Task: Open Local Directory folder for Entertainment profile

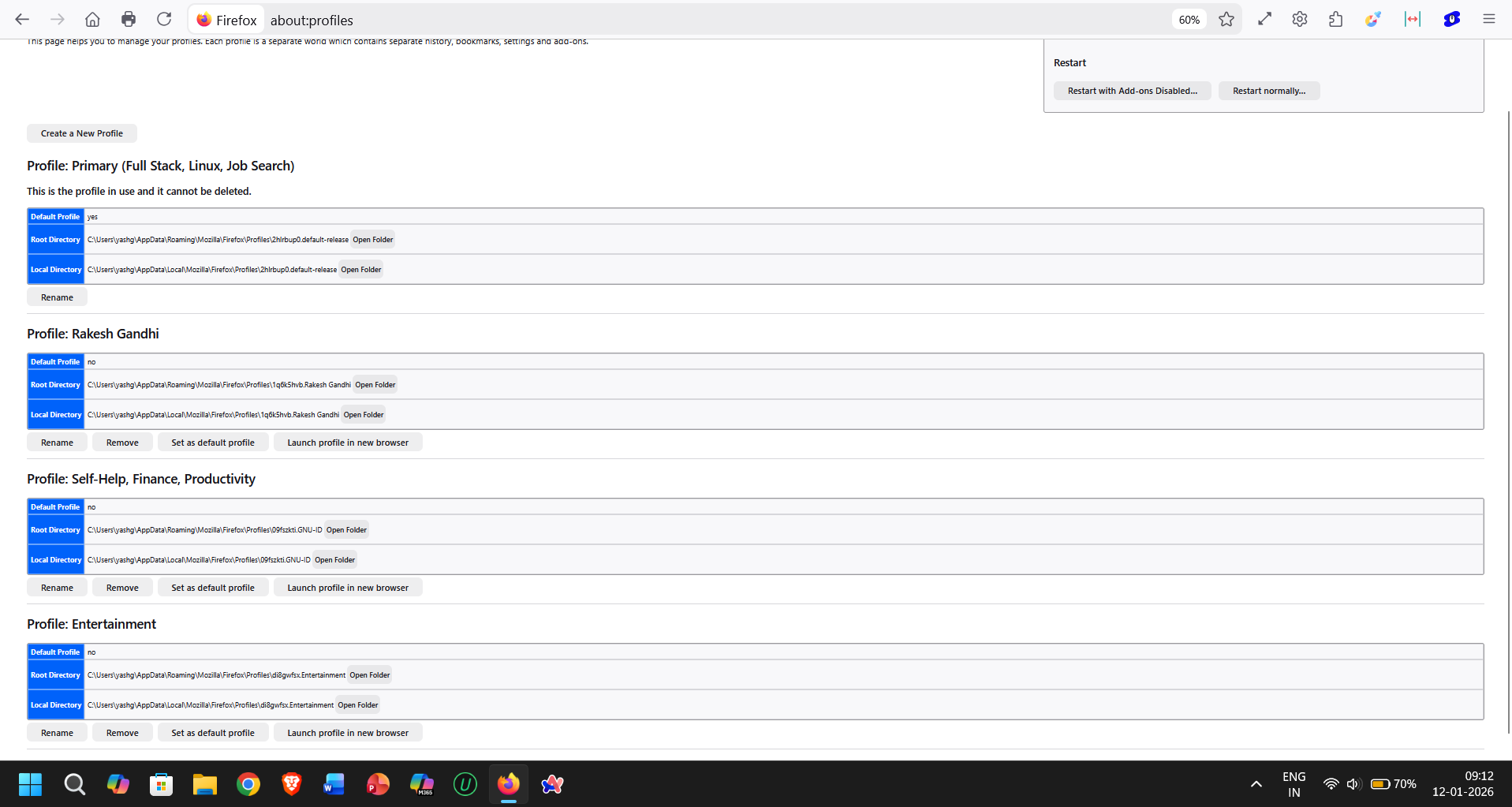Action: 358,705
